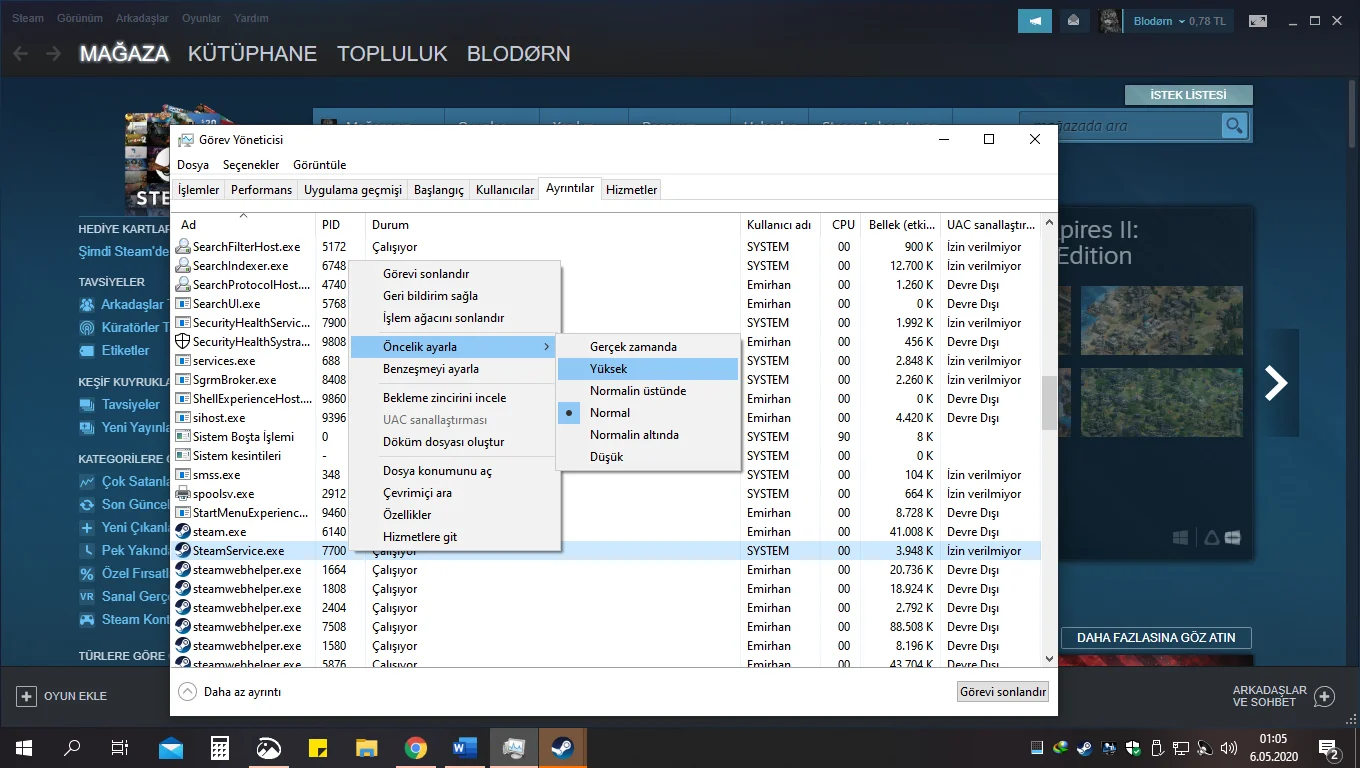Click the plus icon for Oyun Ekle

tap(26, 696)
